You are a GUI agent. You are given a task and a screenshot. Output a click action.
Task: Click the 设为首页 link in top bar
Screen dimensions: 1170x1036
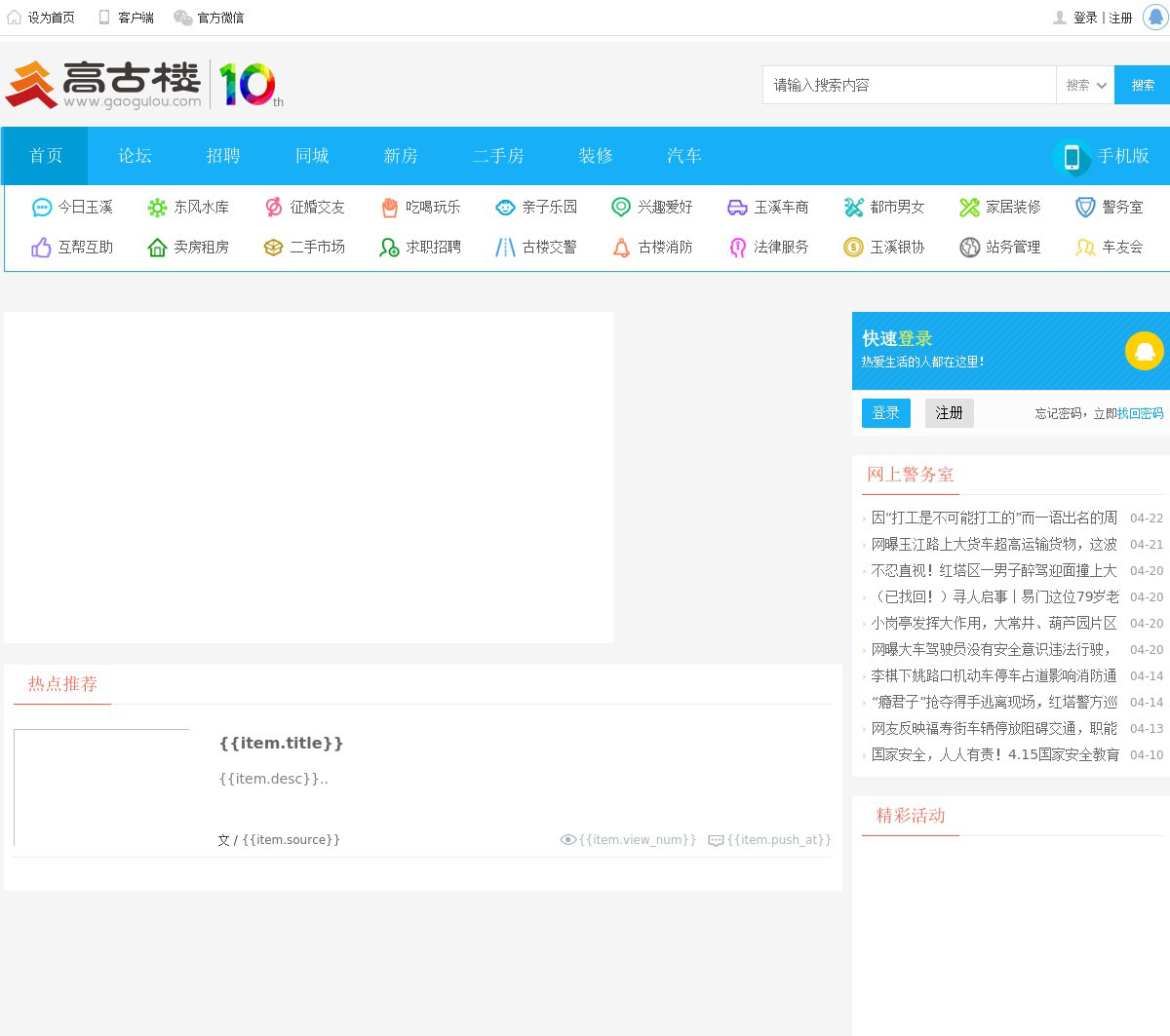(51, 18)
